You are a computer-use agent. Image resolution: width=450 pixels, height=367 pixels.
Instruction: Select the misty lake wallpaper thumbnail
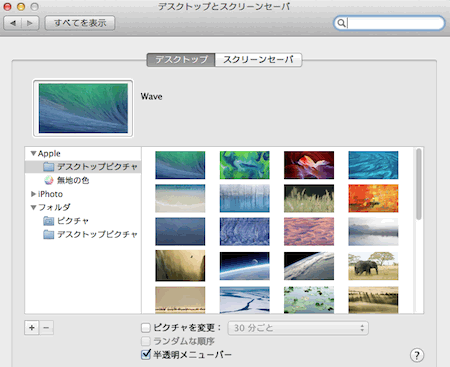pos(373,232)
